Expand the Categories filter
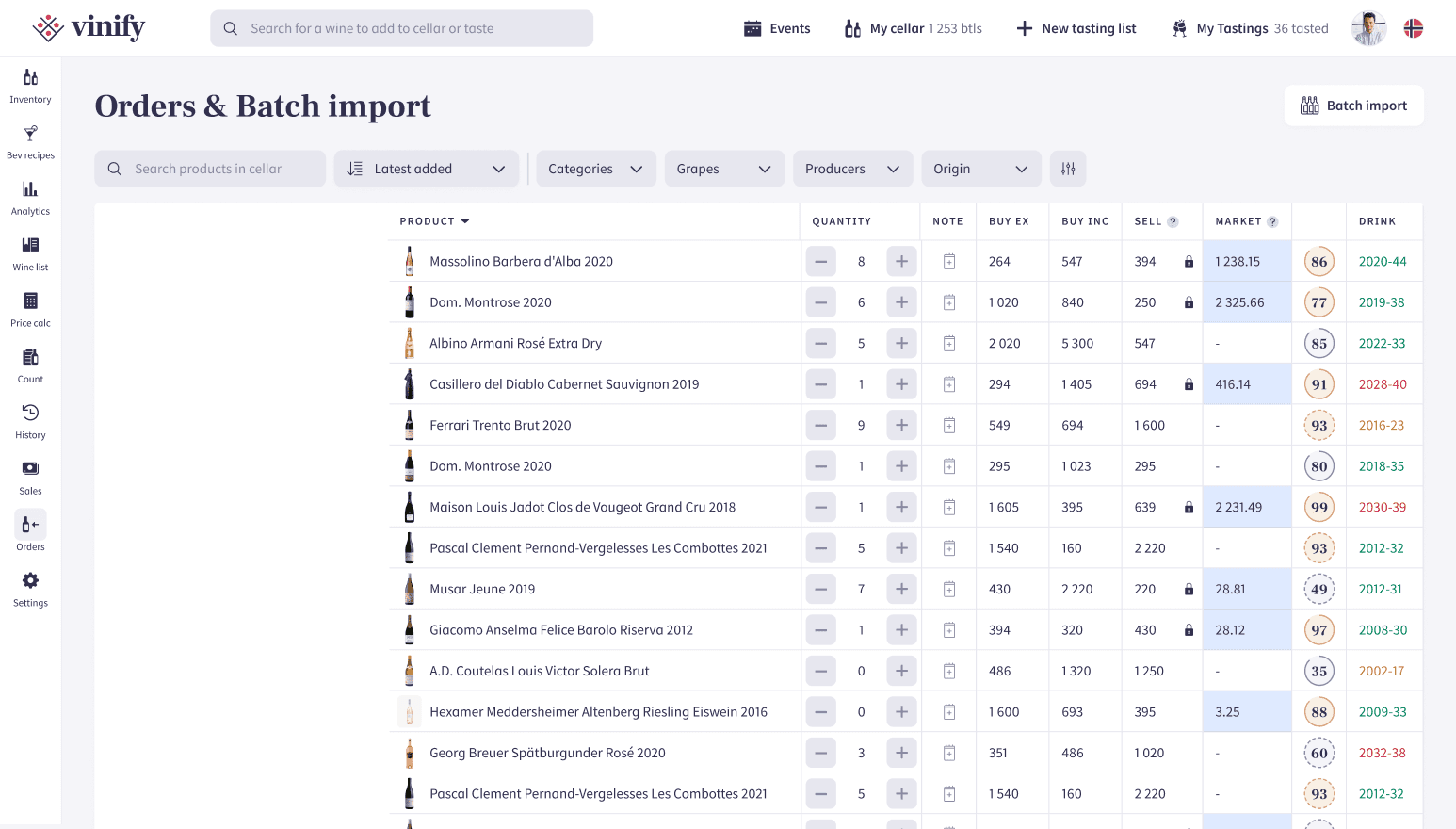This screenshot has width=1456, height=829. click(596, 169)
